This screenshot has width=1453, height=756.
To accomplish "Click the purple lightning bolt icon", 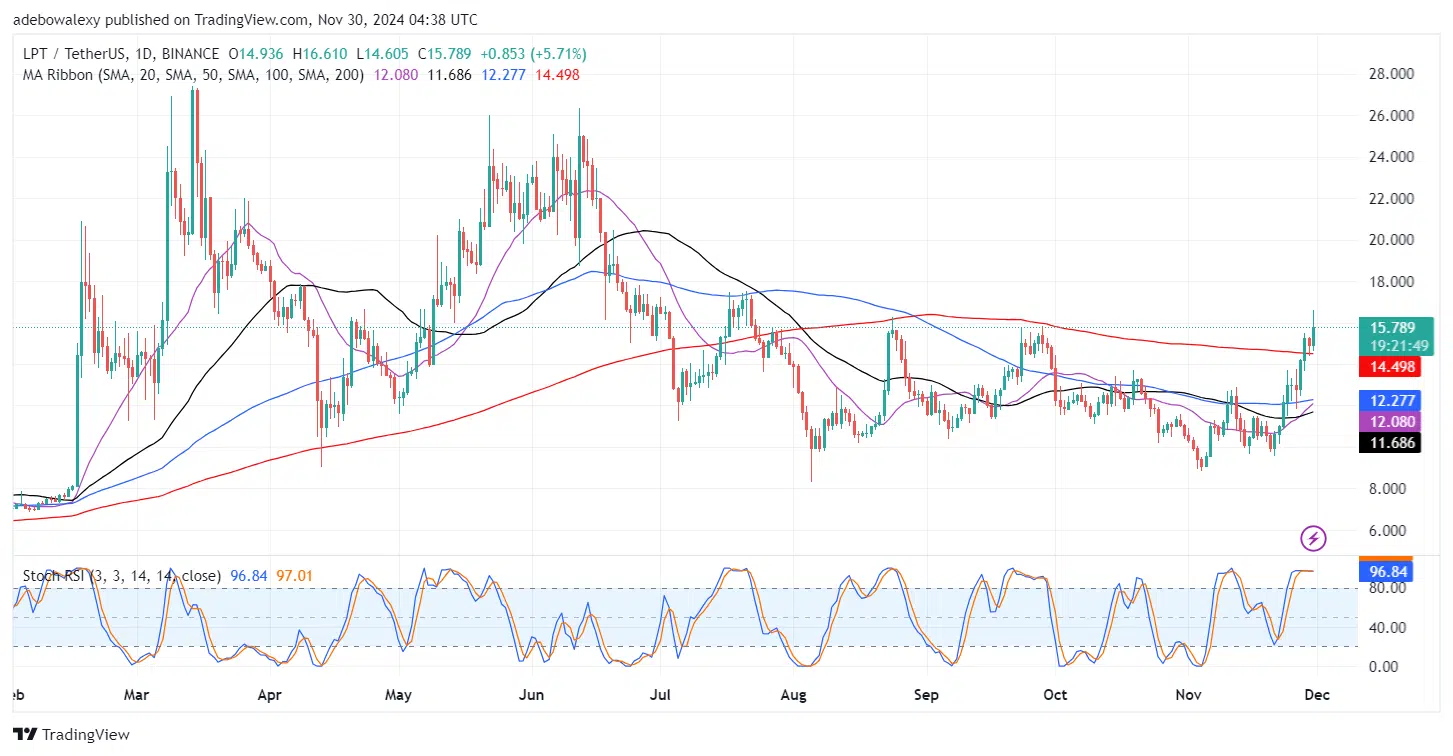I will coord(1313,539).
